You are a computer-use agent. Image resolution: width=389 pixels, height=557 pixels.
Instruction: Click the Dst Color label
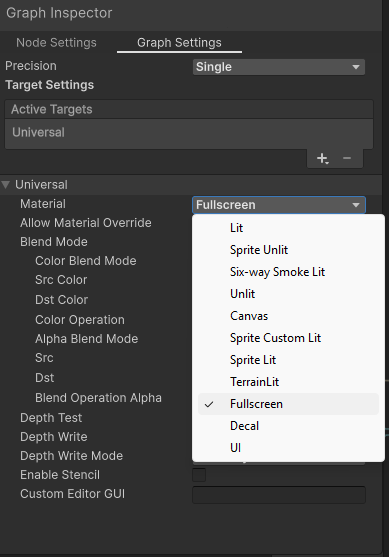(61, 300)
